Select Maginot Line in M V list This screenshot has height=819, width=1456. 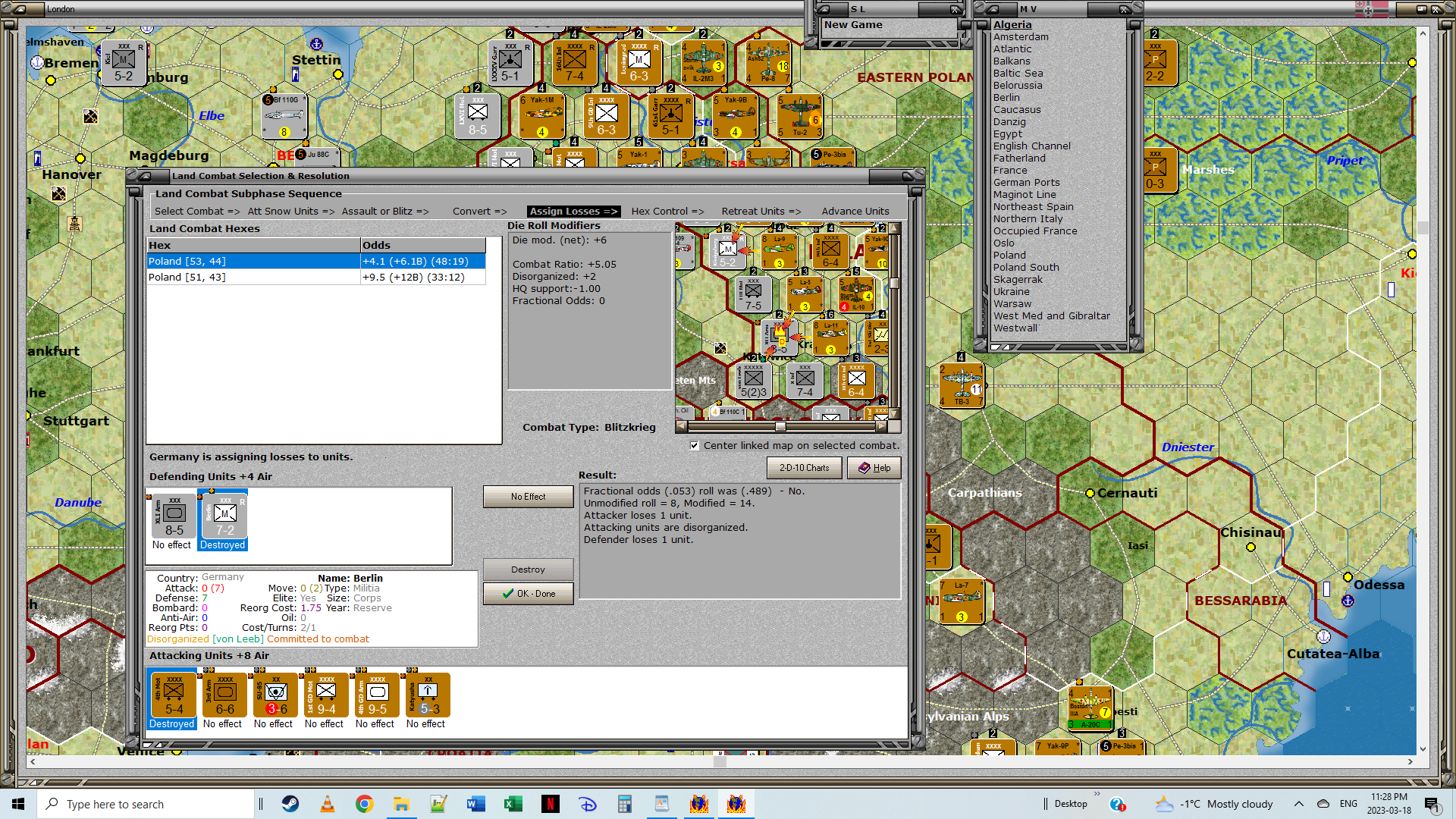coord(1024,195)
